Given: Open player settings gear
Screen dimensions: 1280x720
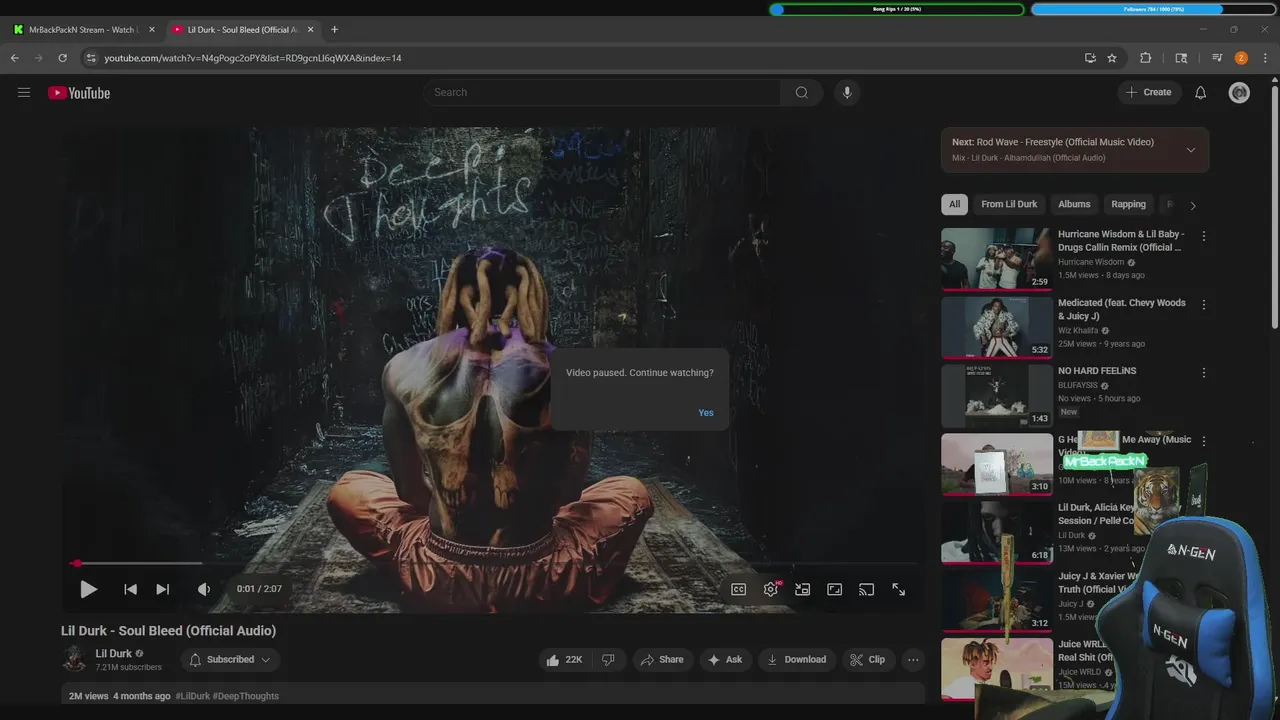Looking at the screenshot, I should [771, 590].
